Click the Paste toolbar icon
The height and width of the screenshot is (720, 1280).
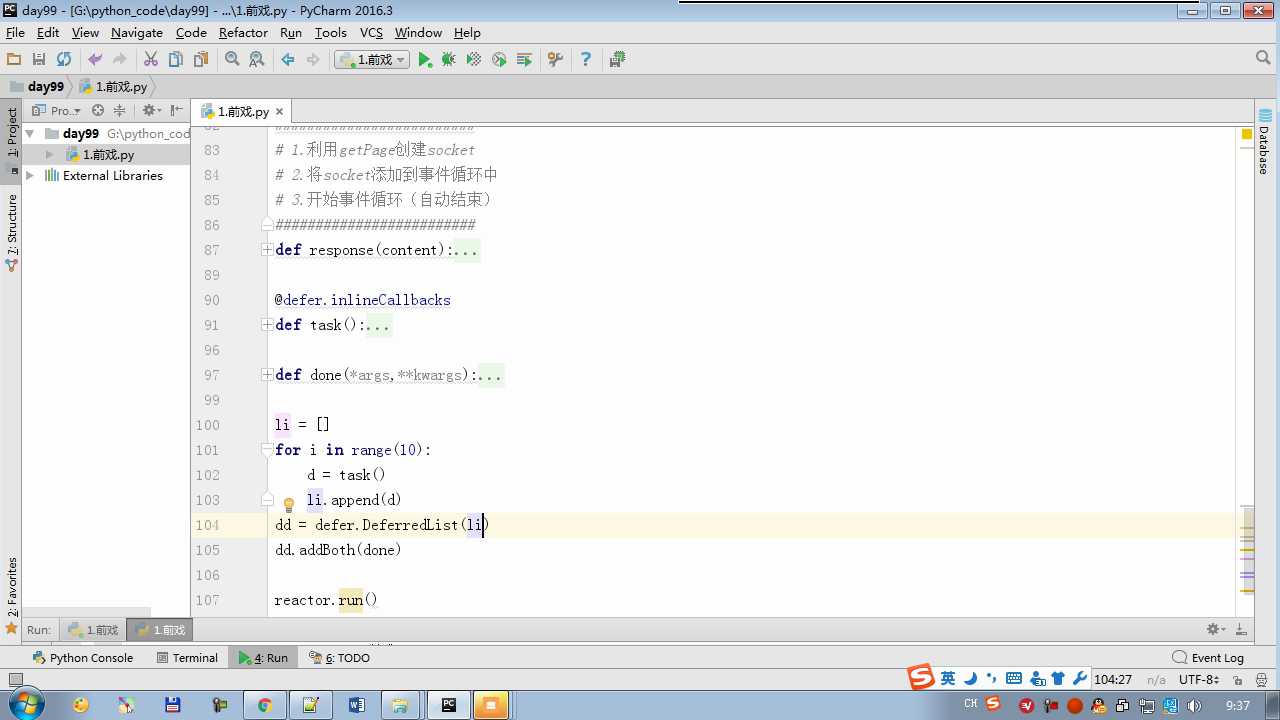(201, 60)
